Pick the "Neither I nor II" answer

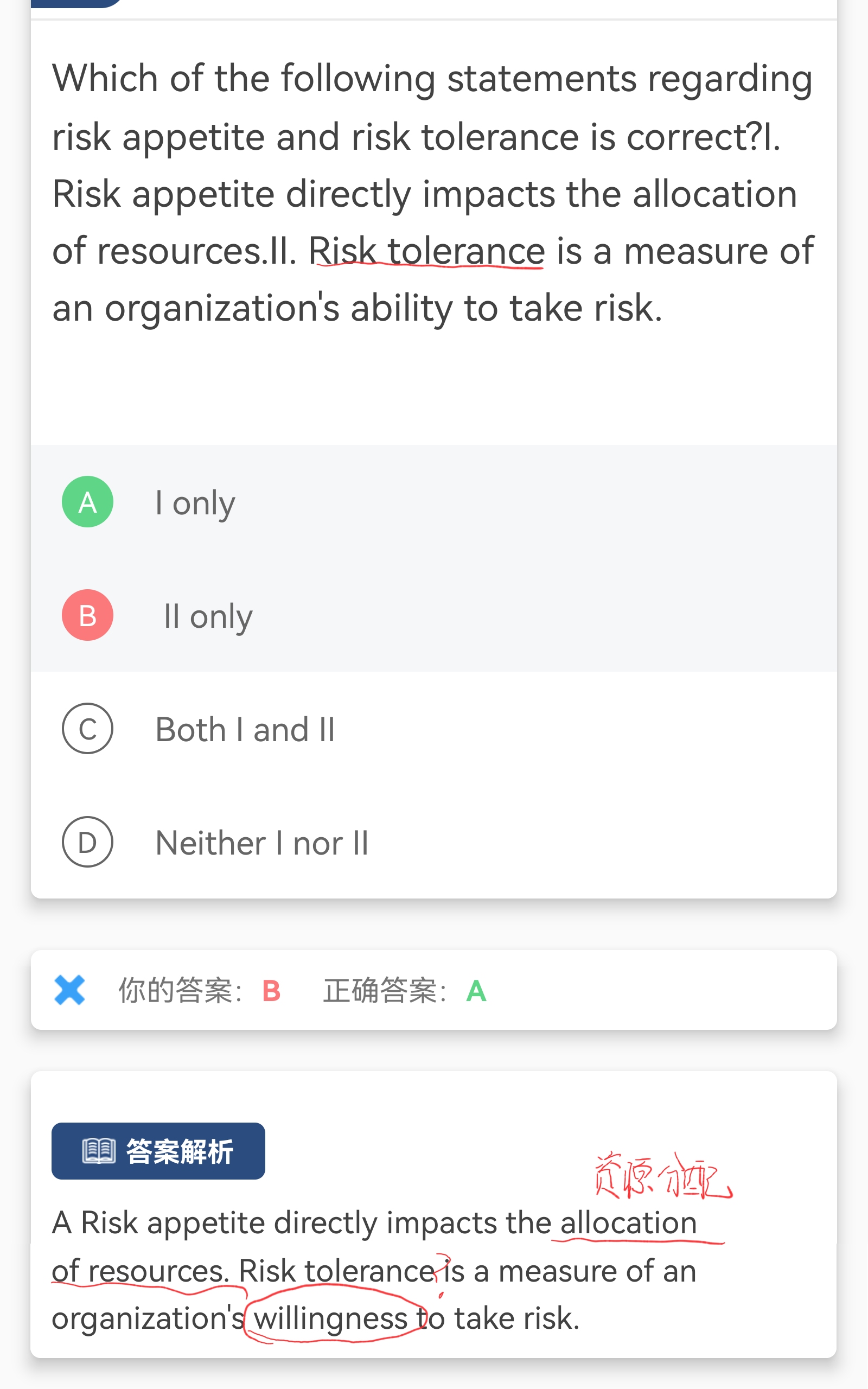coord(262,843)
